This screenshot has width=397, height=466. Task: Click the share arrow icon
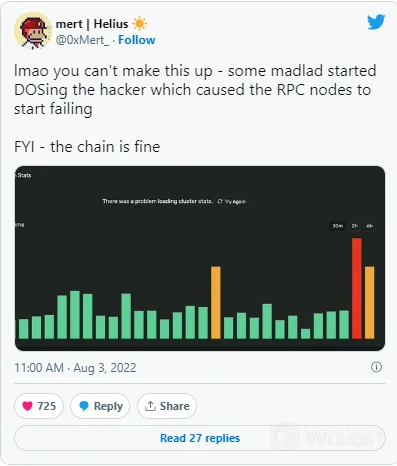tap(150, 406)
